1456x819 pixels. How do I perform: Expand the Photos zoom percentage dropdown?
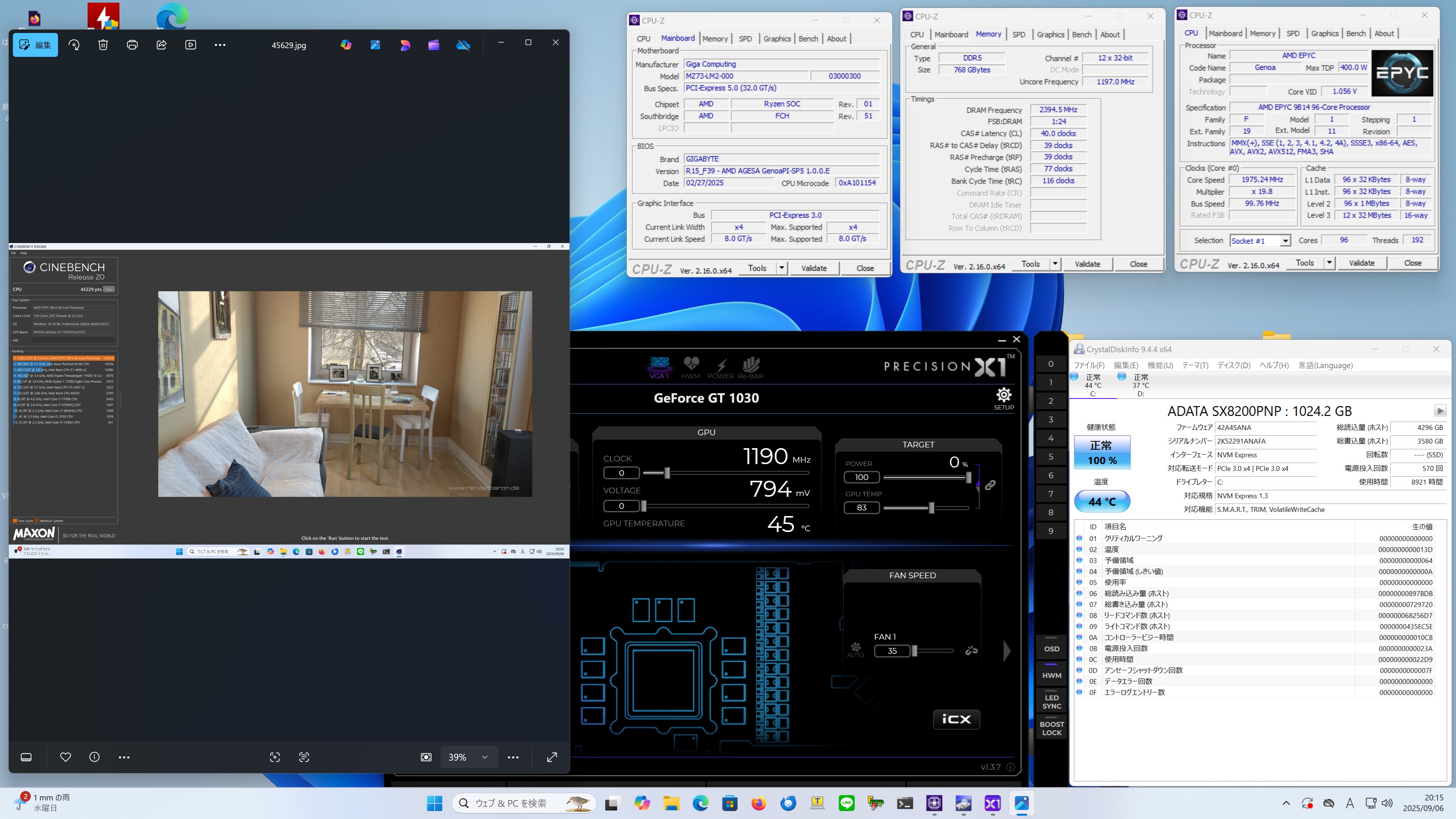coord(485,757)
